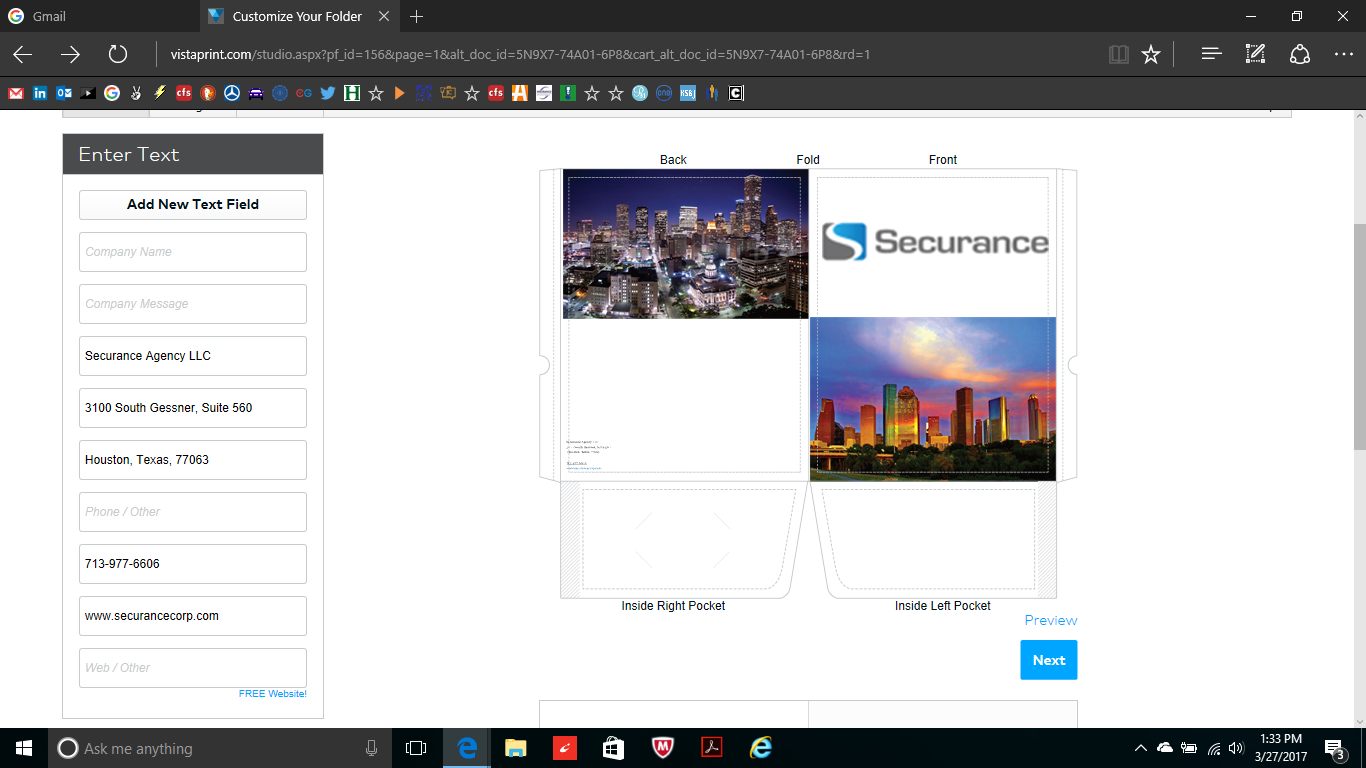Open the Edge Hub panel
1366x768 pixels.
tap(1211, 54)
